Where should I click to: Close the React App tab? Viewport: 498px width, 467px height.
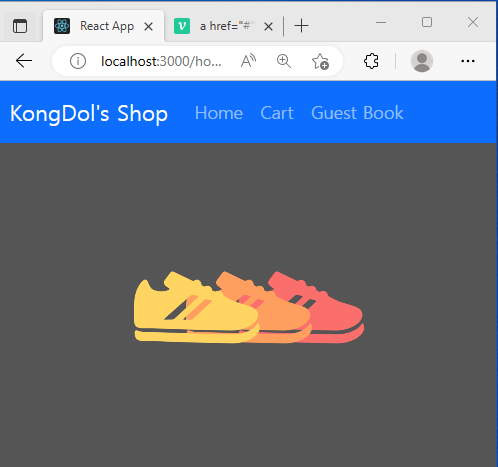click(148, 26)
